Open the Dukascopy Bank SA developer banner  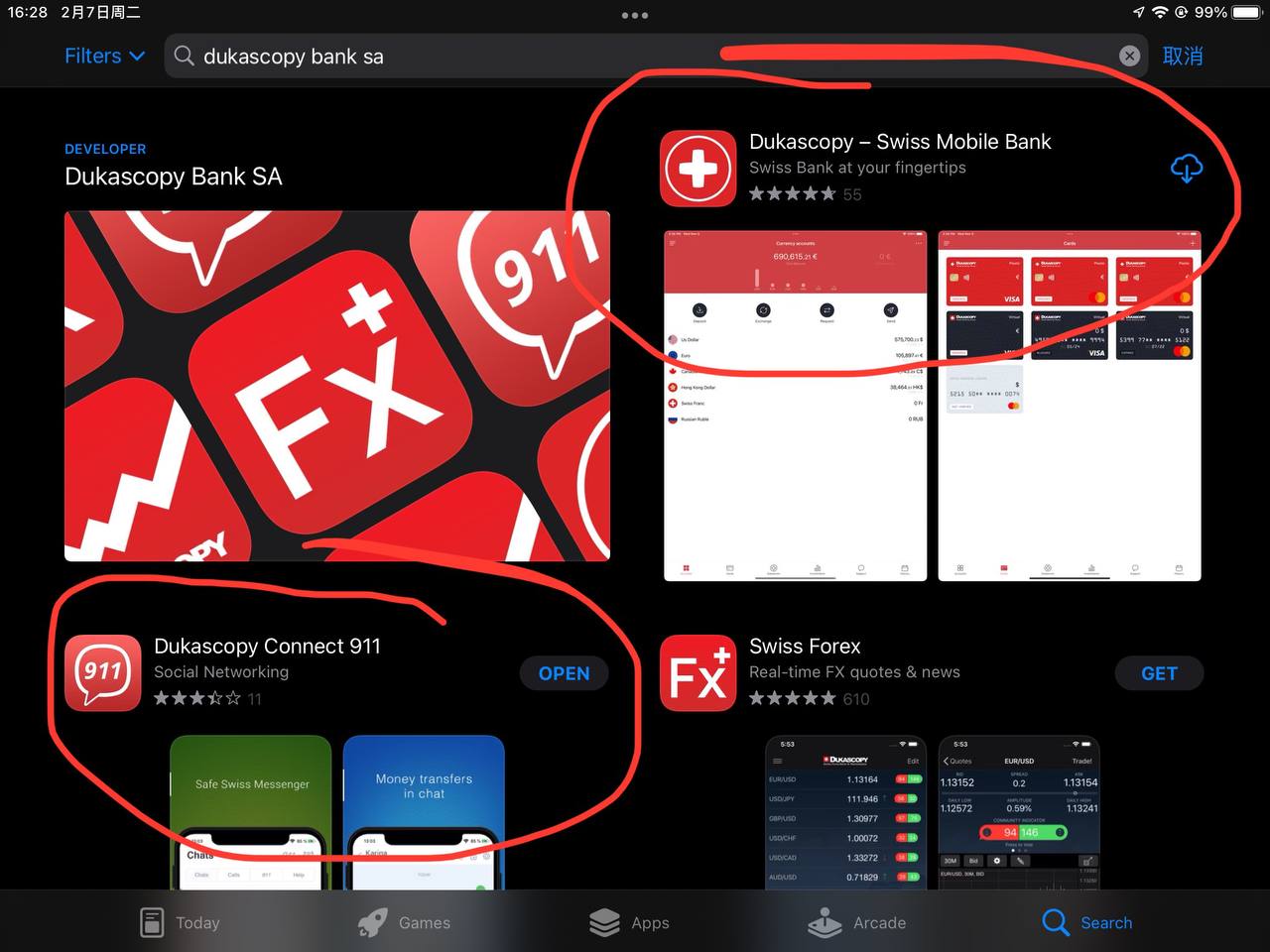click(x=336, y=386)
